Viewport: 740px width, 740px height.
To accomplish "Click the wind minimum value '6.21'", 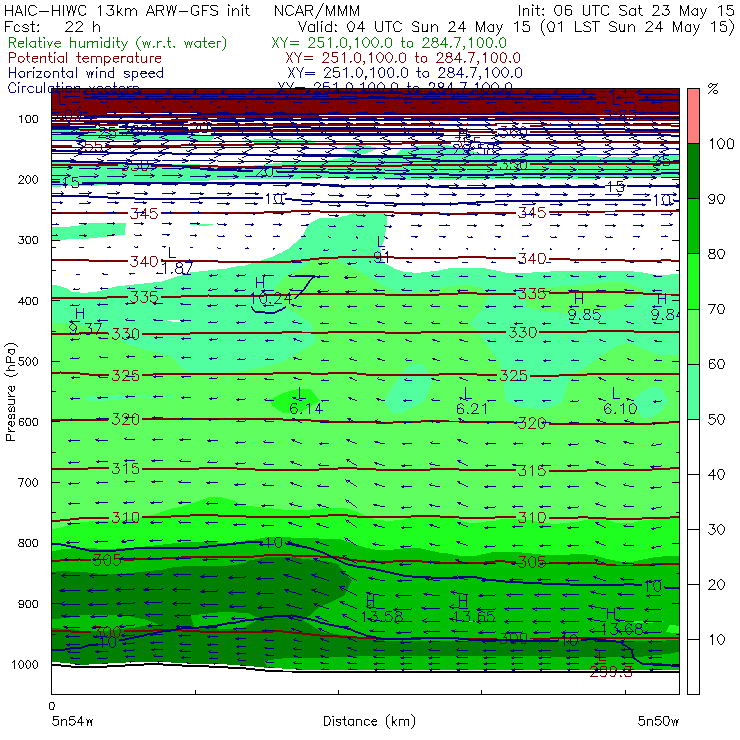I will (x=472, y=408).
